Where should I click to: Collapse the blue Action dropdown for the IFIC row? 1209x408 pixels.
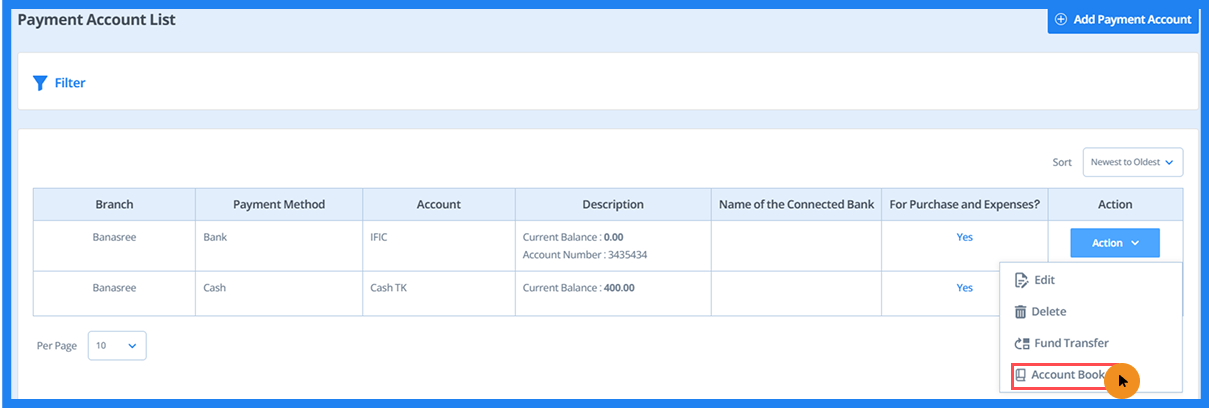[1114, 243]
